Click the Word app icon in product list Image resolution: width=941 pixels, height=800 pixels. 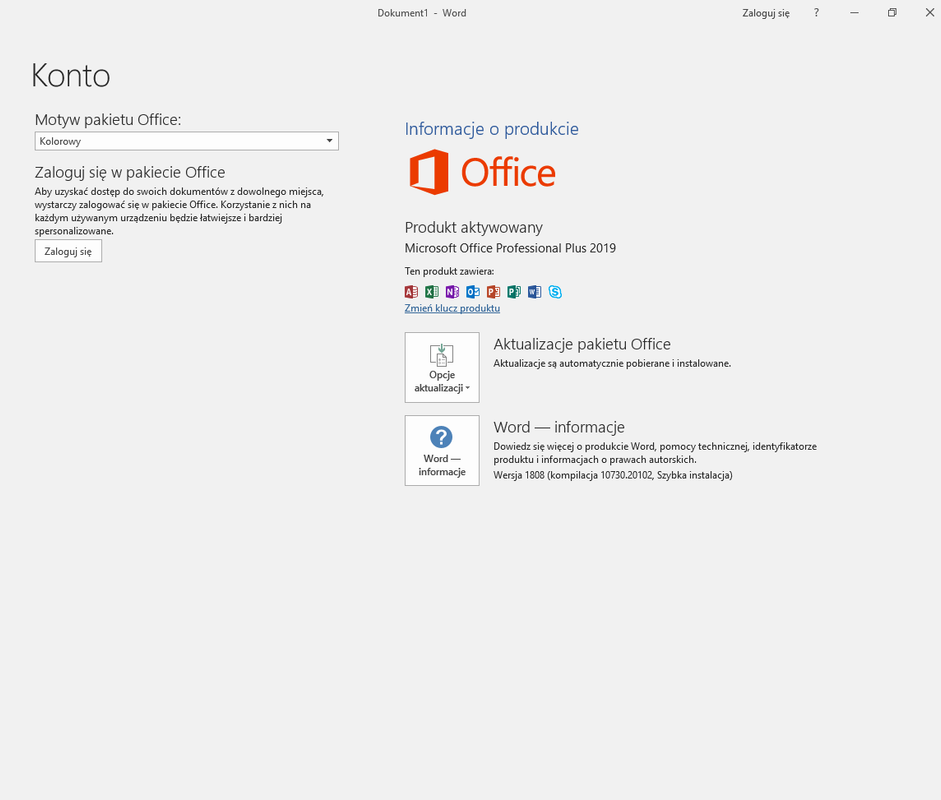pos(534,292)
